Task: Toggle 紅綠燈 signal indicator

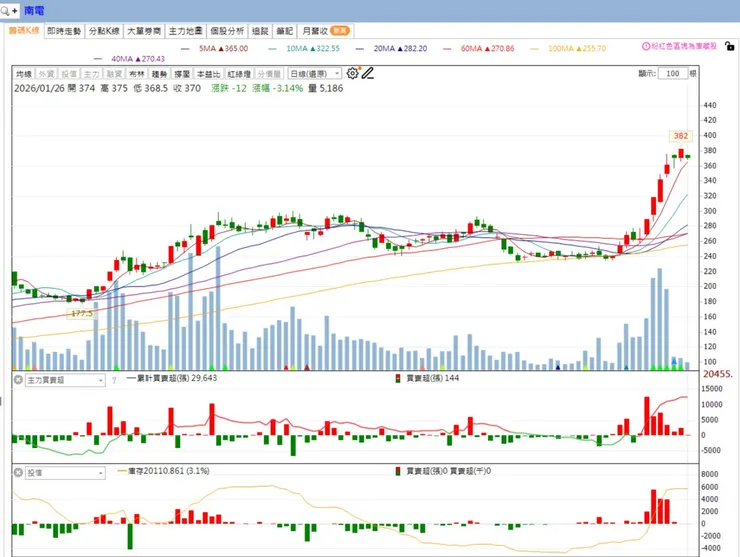Action: [239, 74]
